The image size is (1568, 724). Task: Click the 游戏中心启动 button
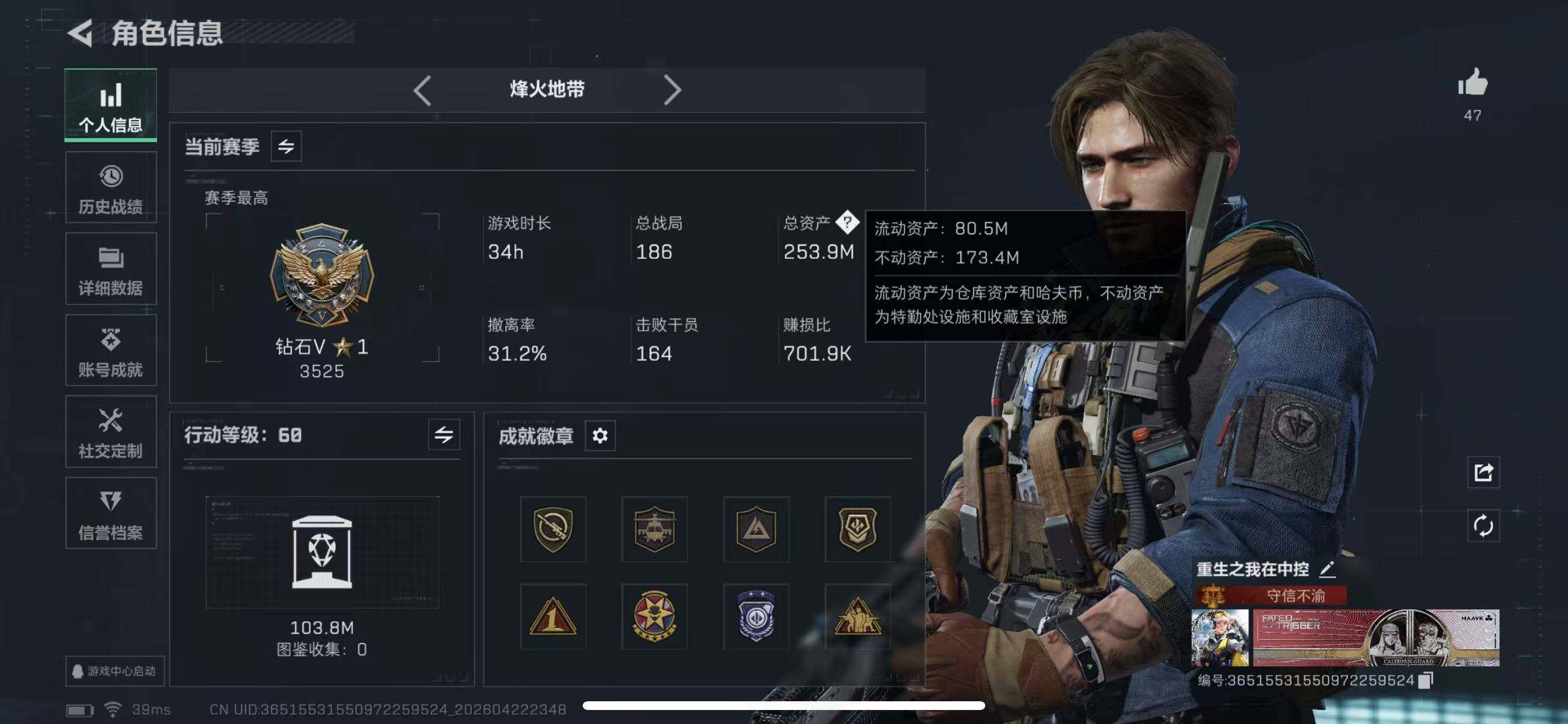pos(115,671)
